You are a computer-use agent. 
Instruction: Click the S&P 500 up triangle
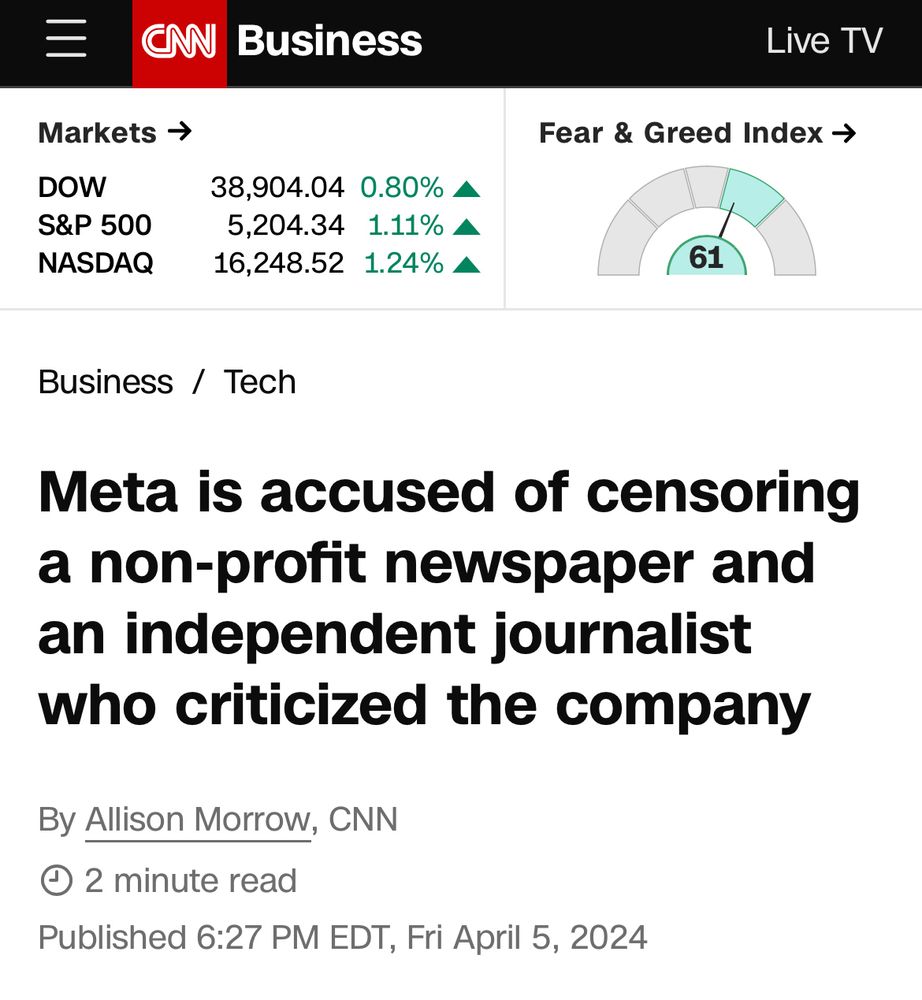tap(466, 226)
